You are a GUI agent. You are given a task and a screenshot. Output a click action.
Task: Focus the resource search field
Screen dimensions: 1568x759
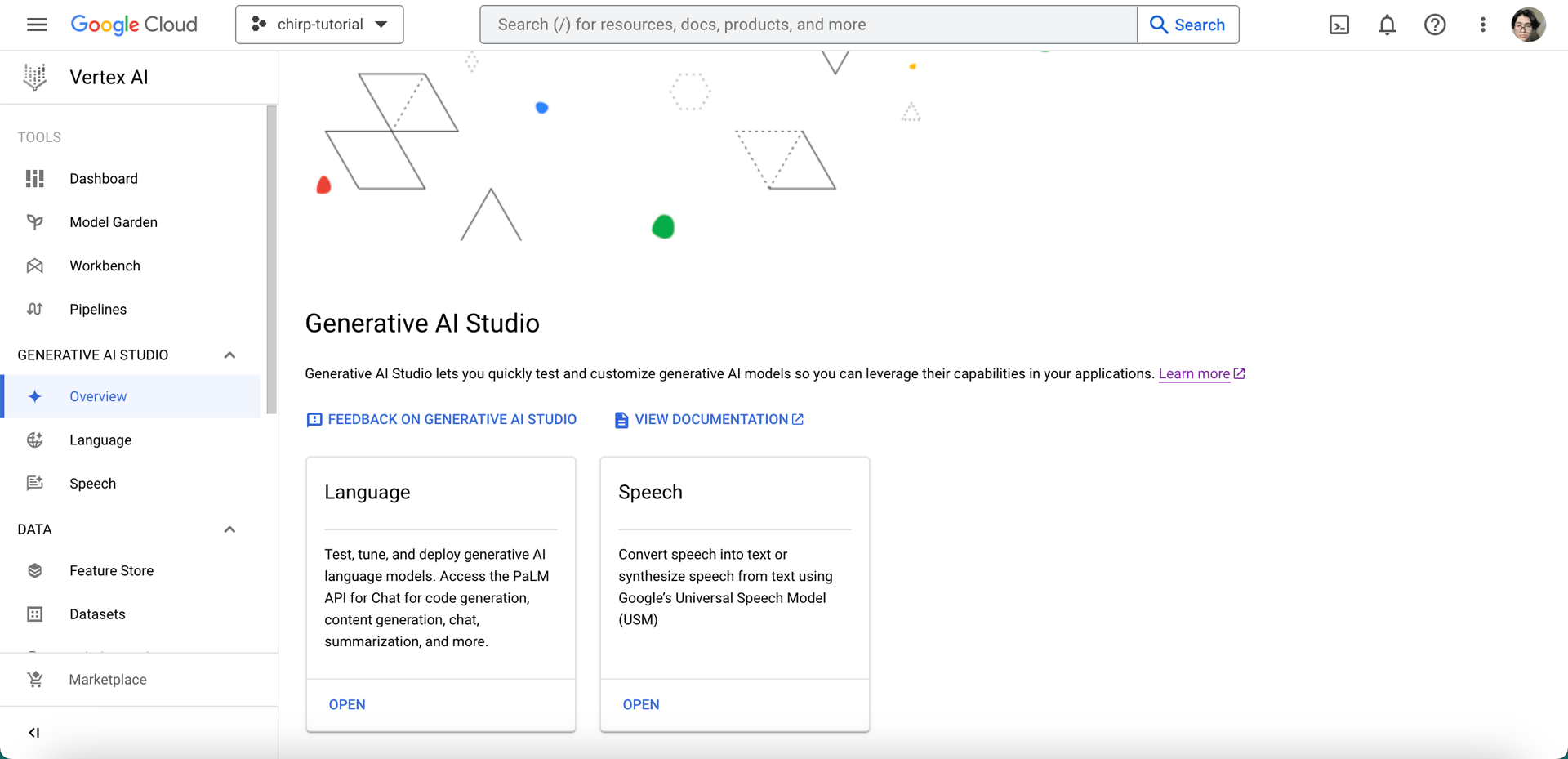point(808,25)
